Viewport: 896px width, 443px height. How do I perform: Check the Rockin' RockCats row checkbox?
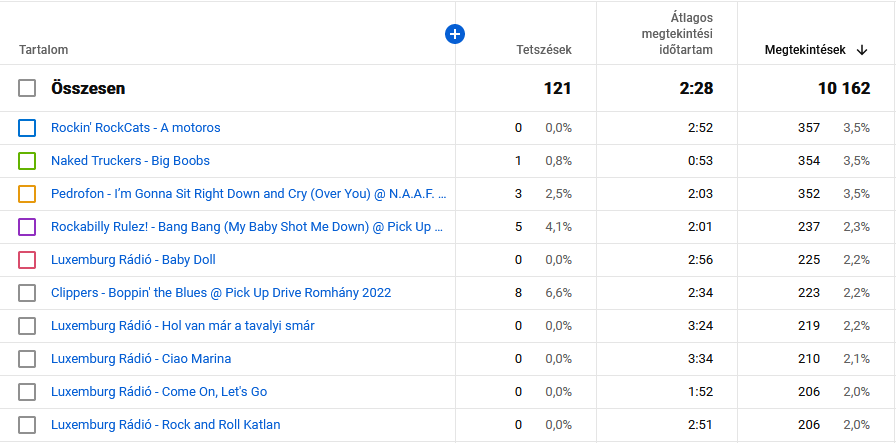(x=27, y=128)
